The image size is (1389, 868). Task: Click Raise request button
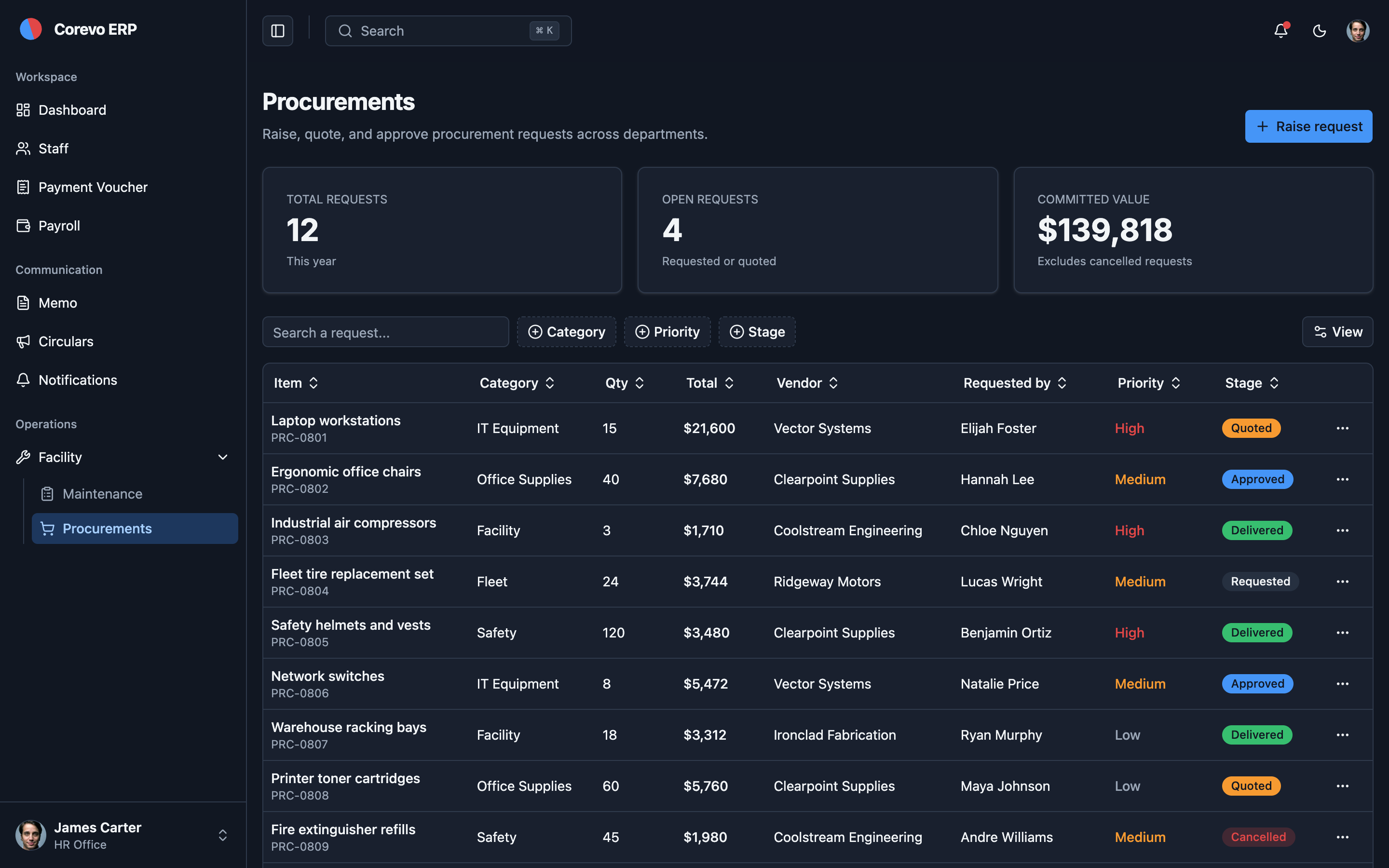pos(1308,126)
